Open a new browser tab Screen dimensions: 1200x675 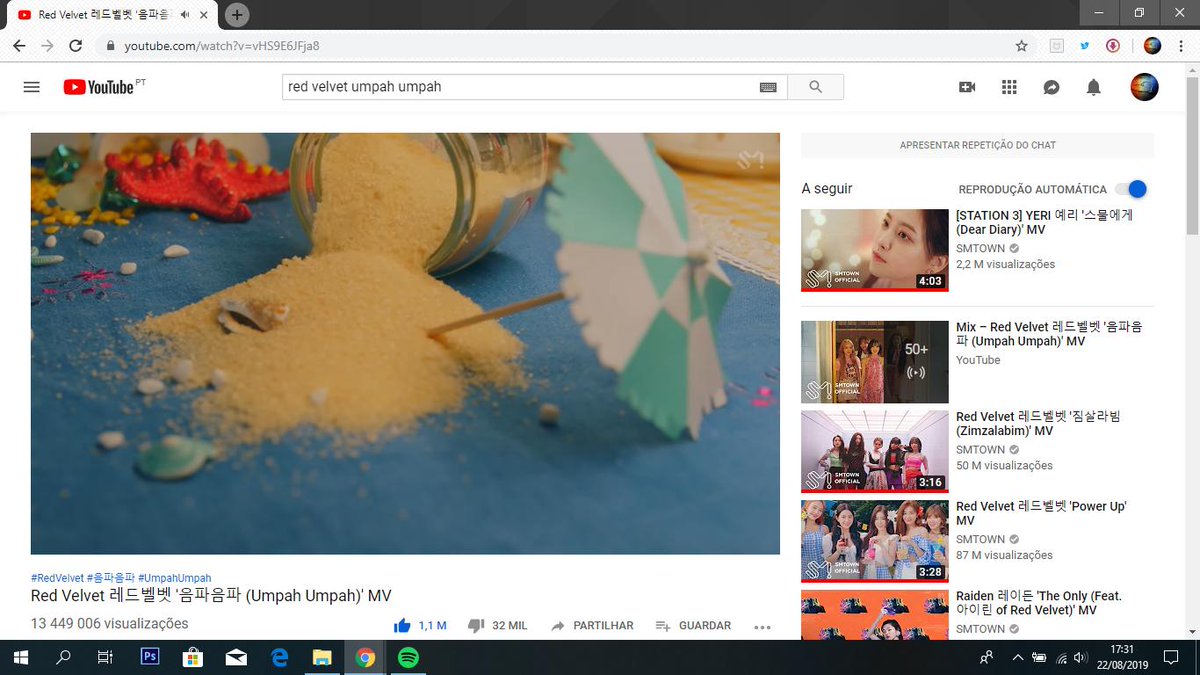click(237, 14)
